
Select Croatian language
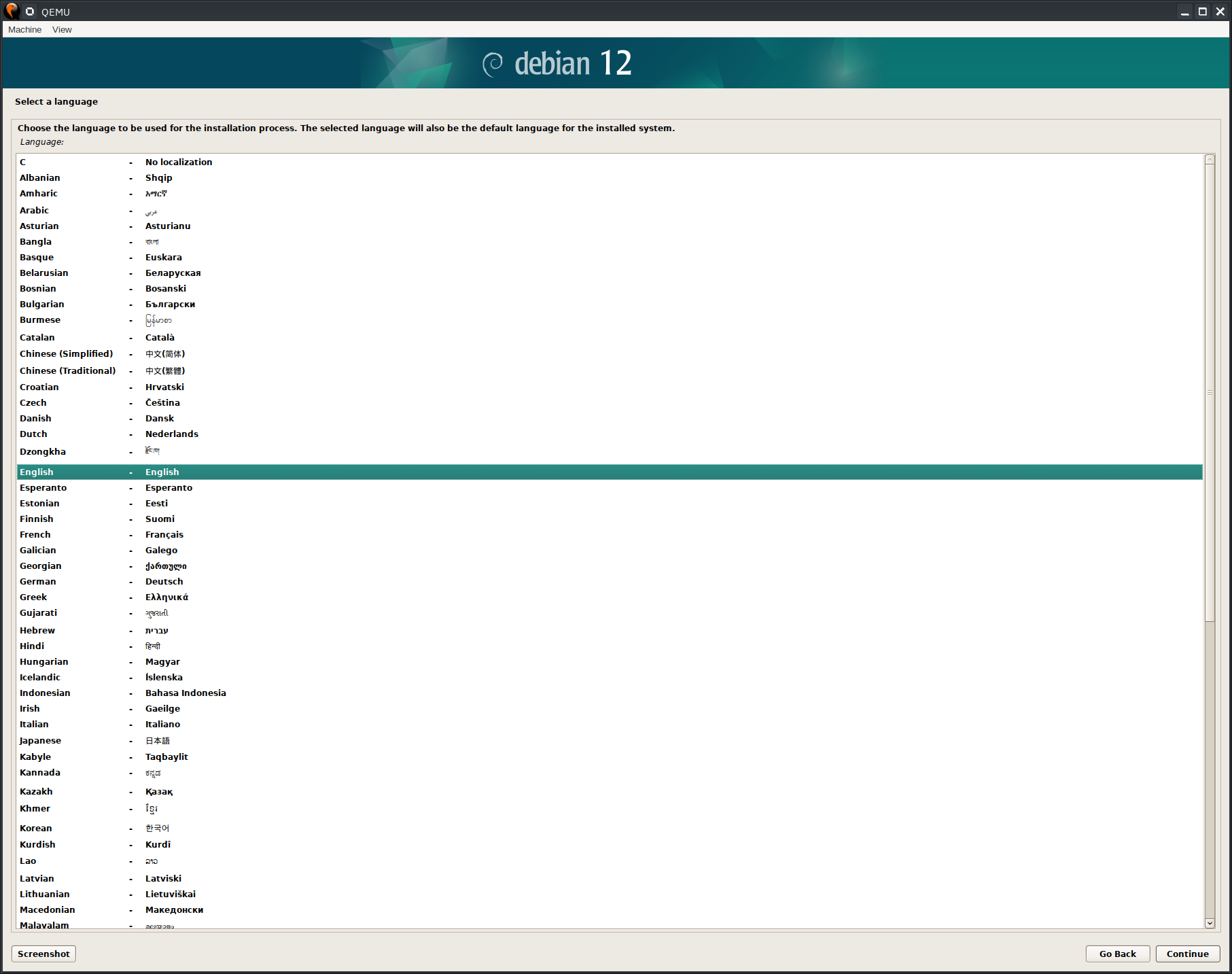(610, 387)
